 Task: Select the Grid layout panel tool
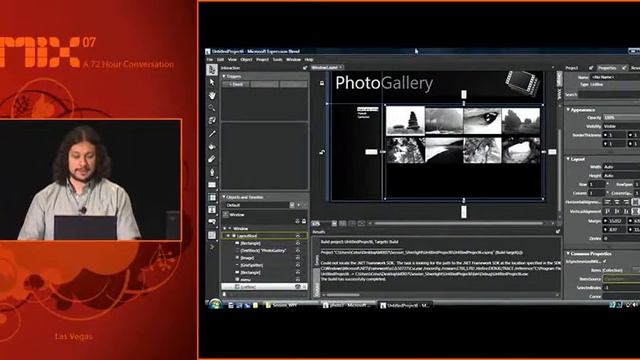click(x=212, y=198)
